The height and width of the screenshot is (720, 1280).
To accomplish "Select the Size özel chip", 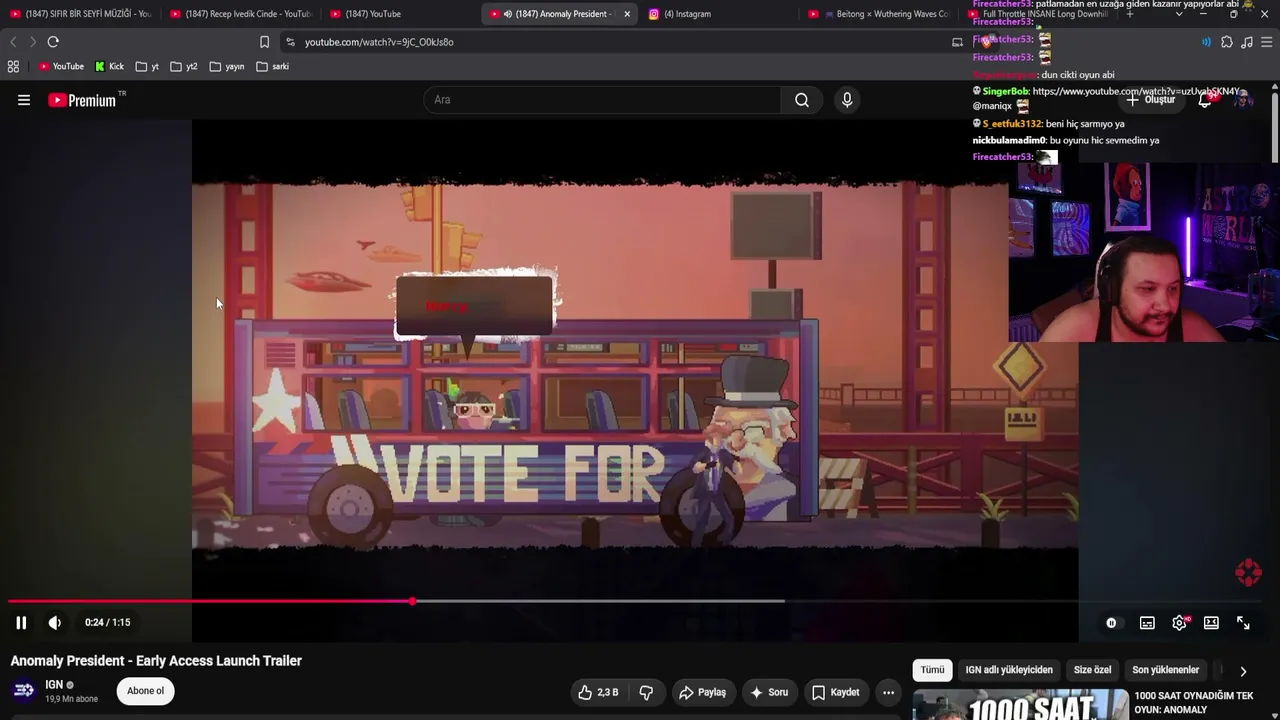I will pos(1092,670).
